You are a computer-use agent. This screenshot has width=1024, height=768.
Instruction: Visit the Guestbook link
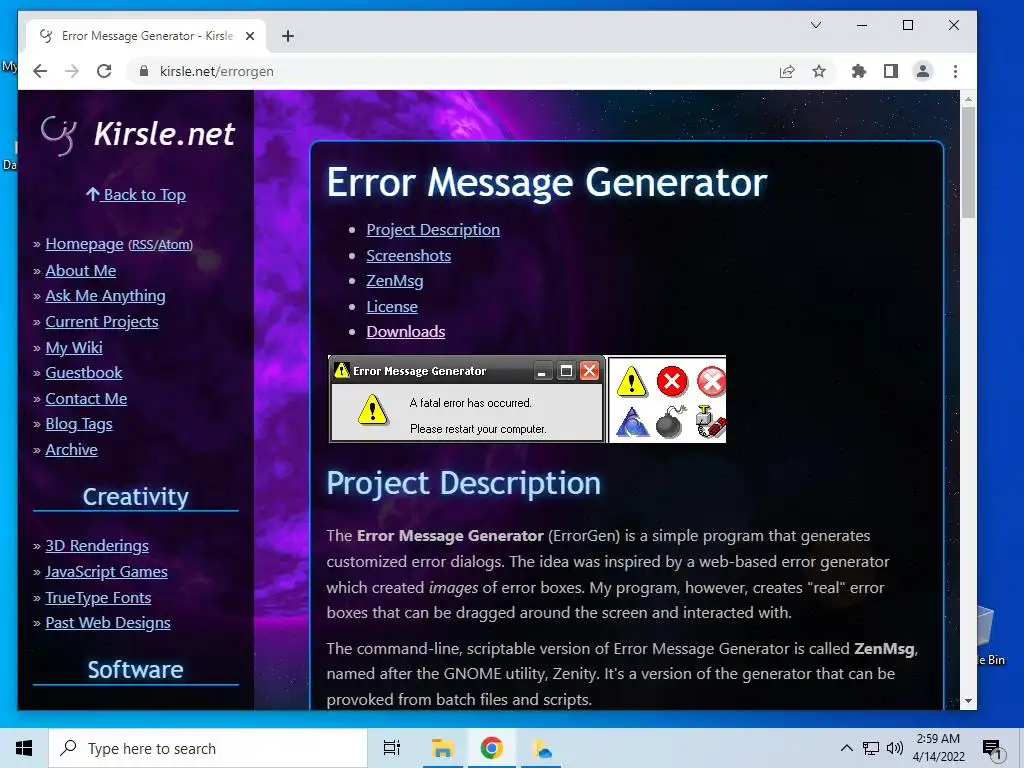tap(84, 373)
